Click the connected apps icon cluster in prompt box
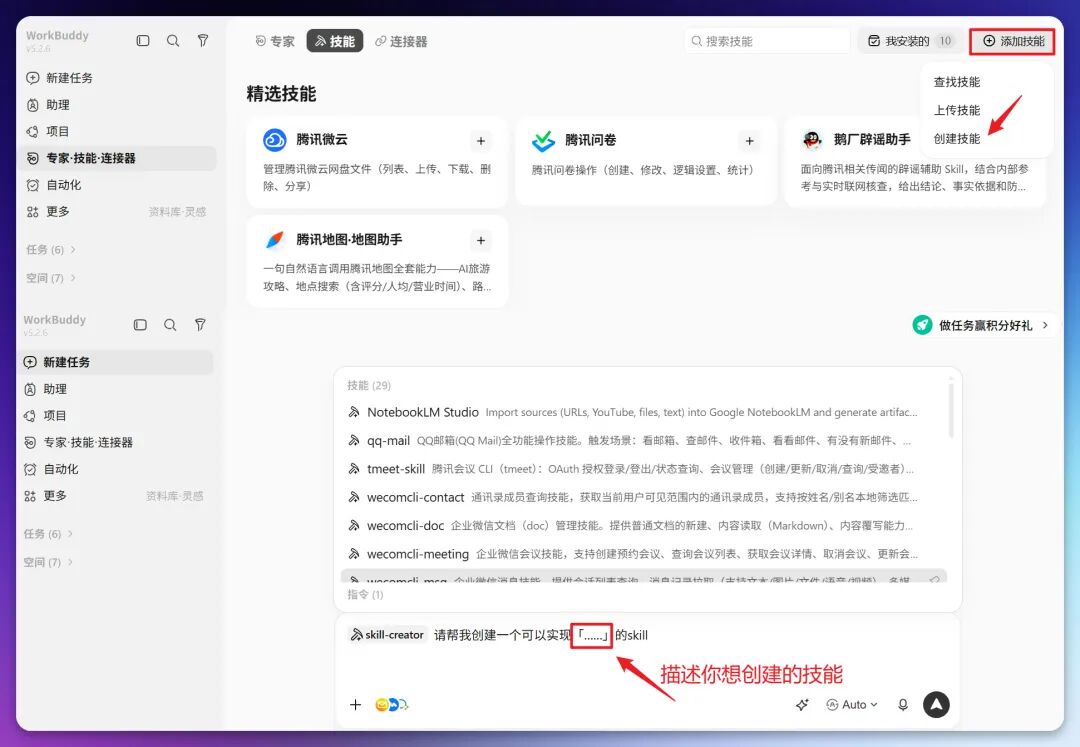The height and width of the screenshot is (747, 1080). pos(391,704)
